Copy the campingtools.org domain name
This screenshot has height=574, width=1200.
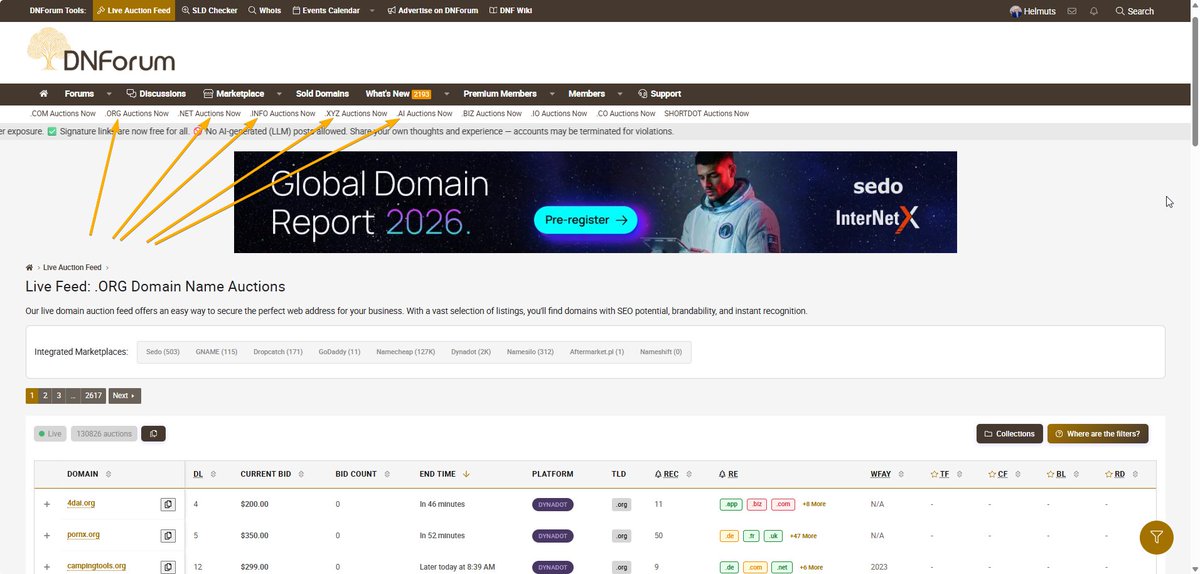pyautogui.click(x=168, y=566)
